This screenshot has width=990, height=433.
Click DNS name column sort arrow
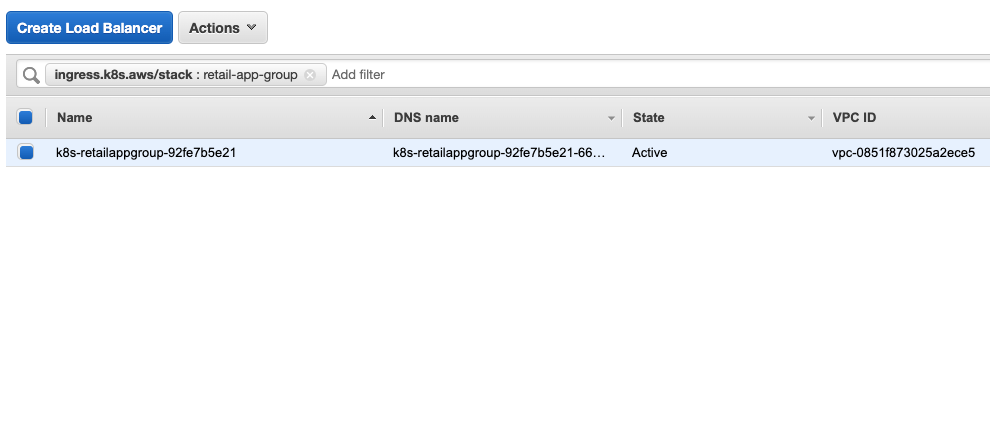coord(611,118)
